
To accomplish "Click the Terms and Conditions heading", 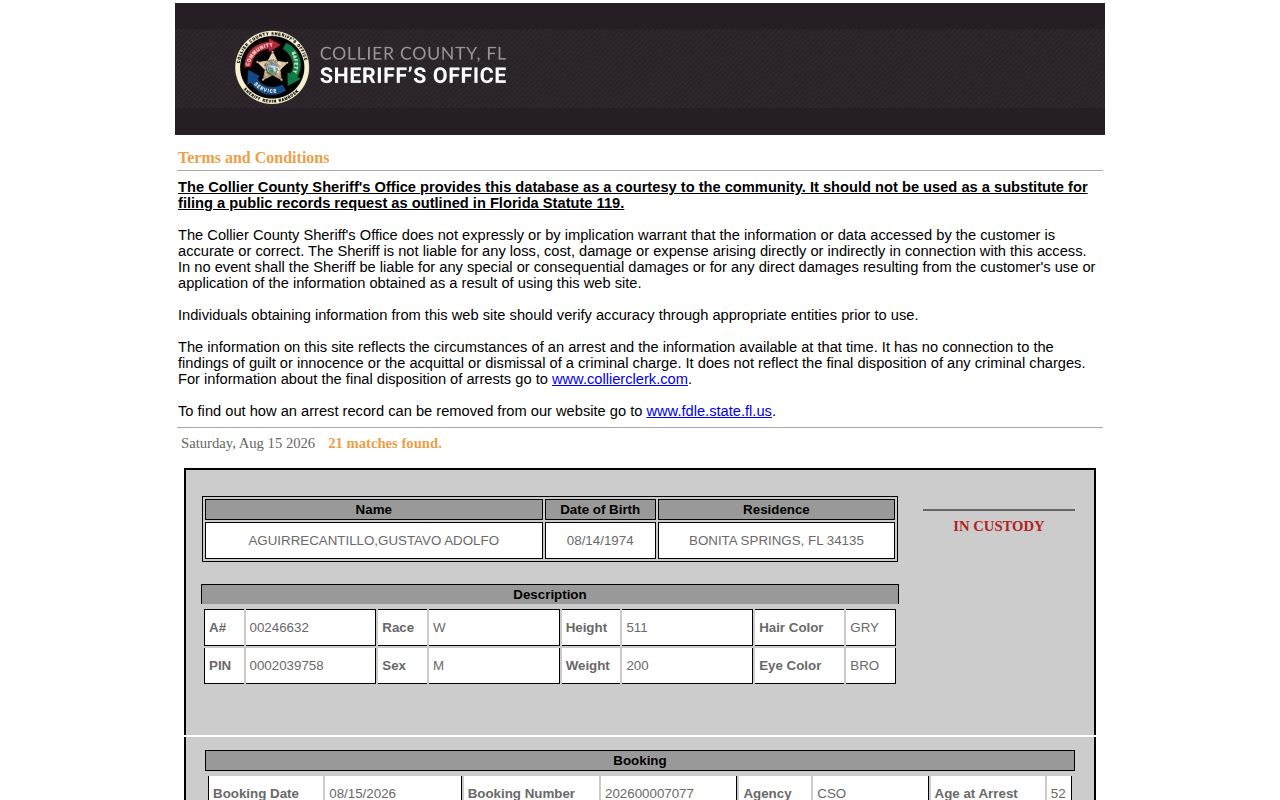I will tap(253, 157).
